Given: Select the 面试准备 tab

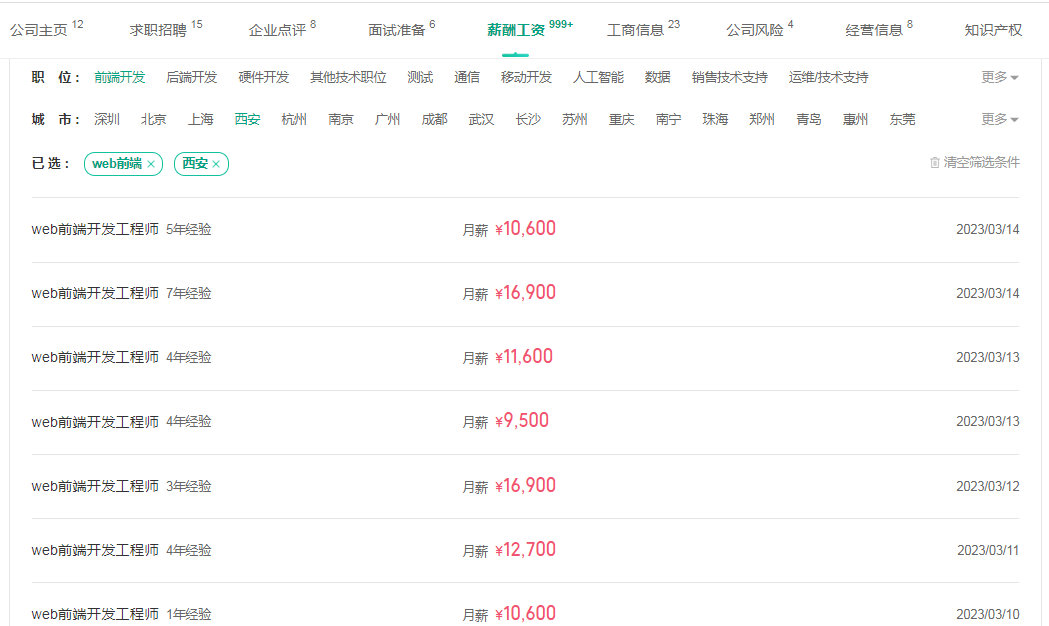Looking at the screenshot, I should [x=396, y=30].
